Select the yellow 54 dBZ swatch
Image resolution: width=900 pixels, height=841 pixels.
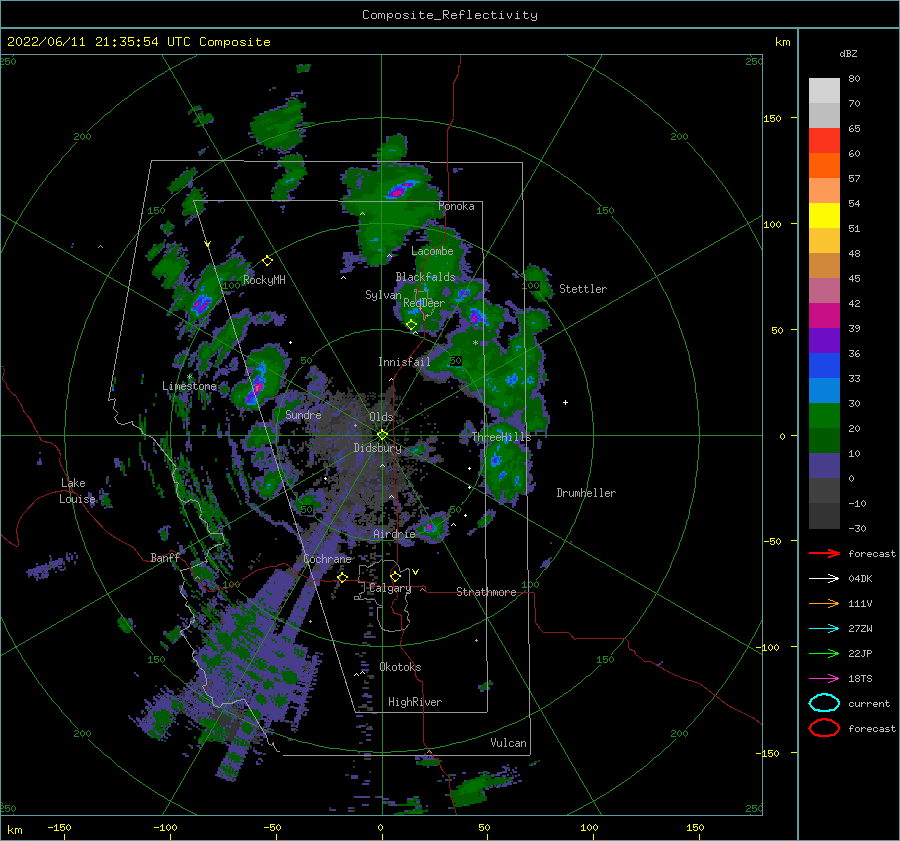824,216
